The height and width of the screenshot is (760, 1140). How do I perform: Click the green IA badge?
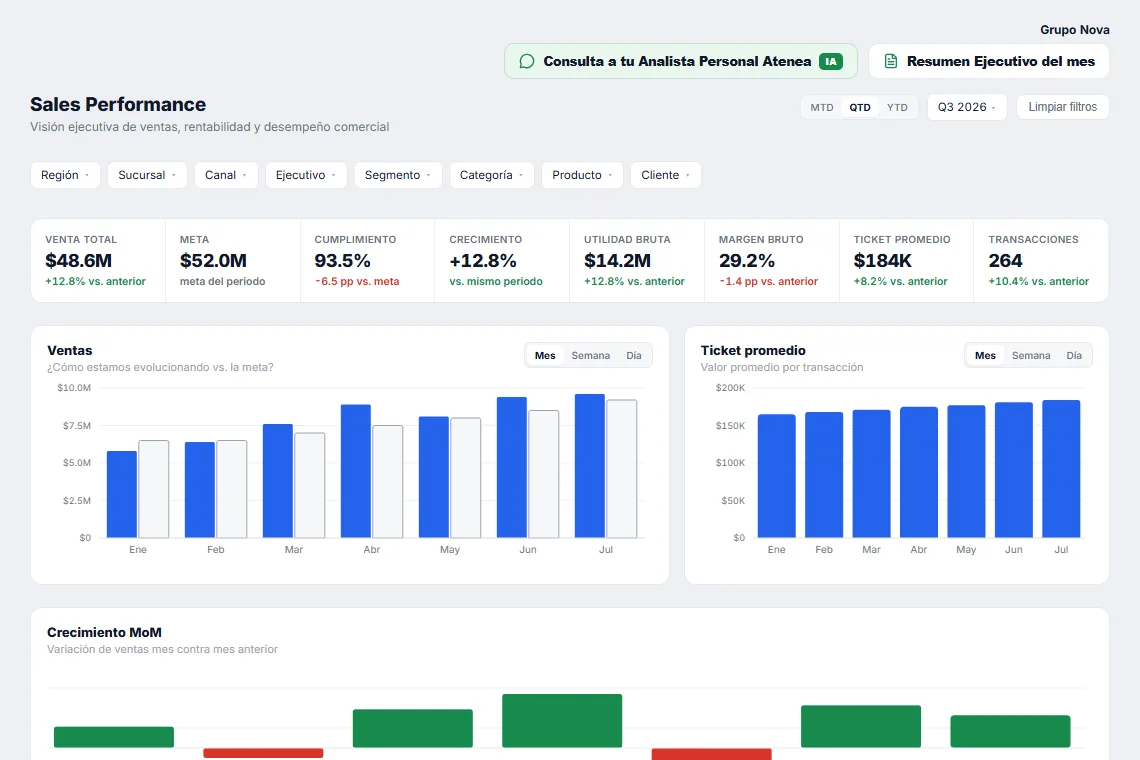pyautogui.click(x=830, y=62)
